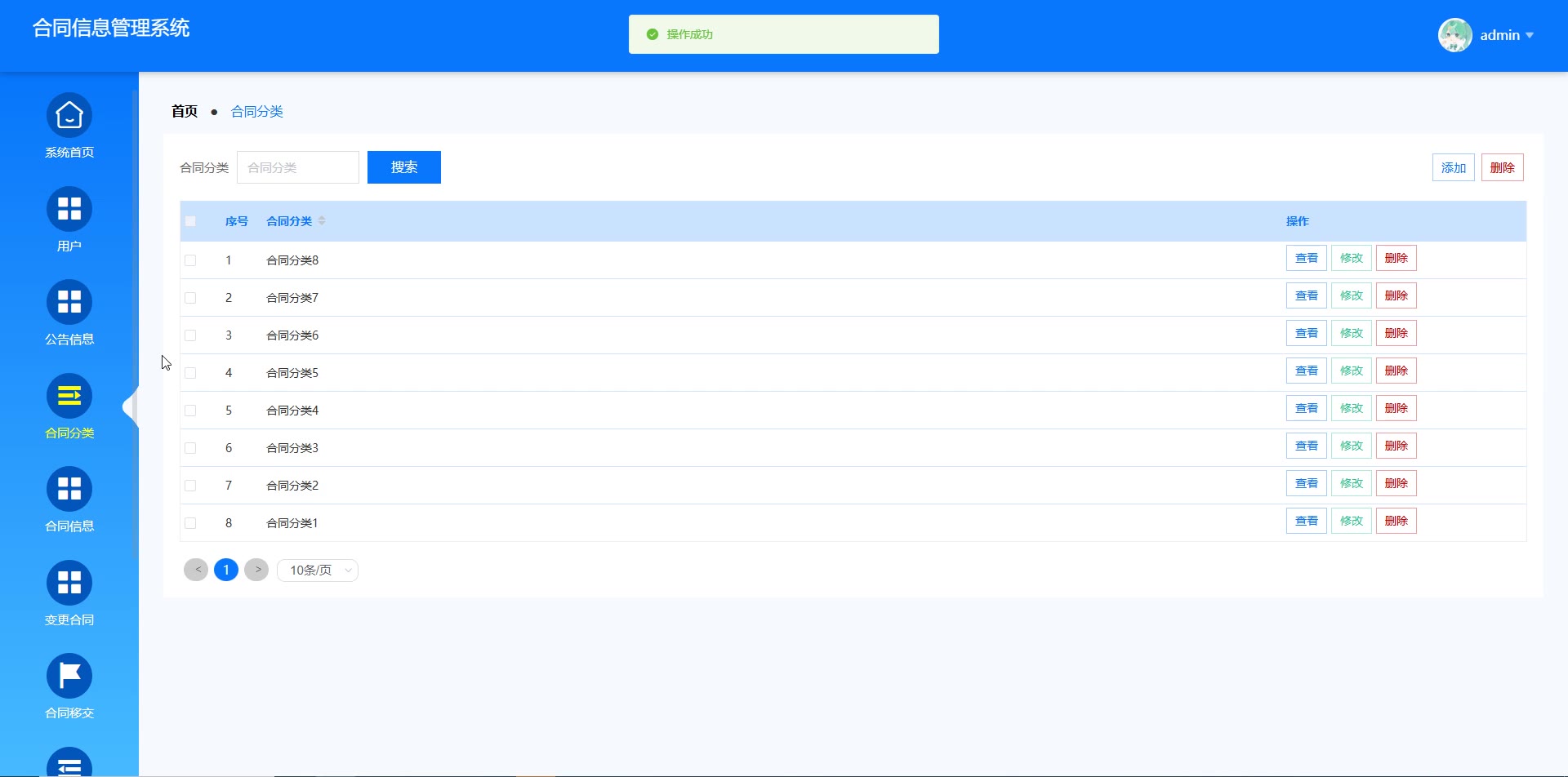The image size is (1568, 777).
Task: Click the 合同分类 breadcrumb link
Action: point(257,111)
